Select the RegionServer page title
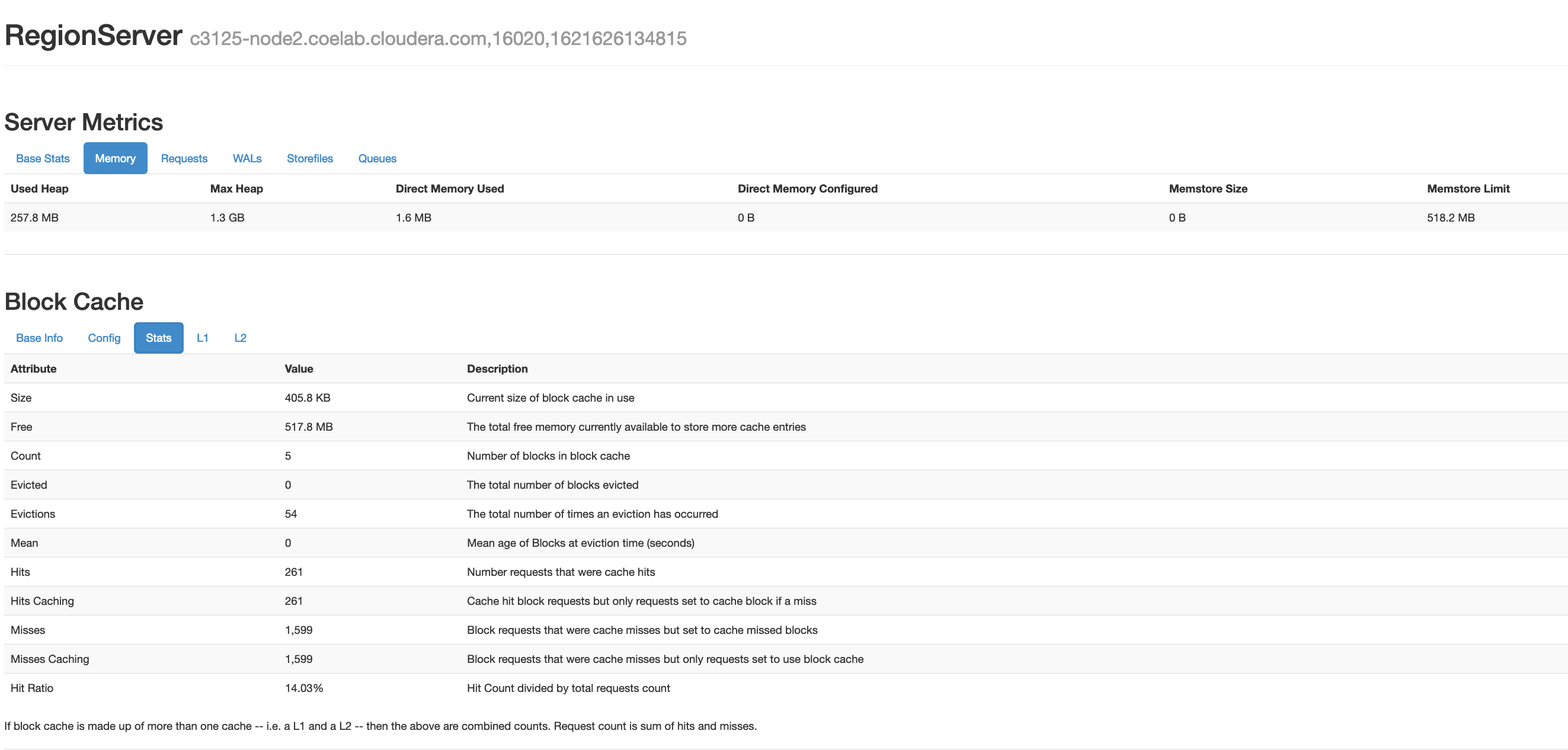1568x750 pixels. (x=92, y=36)
